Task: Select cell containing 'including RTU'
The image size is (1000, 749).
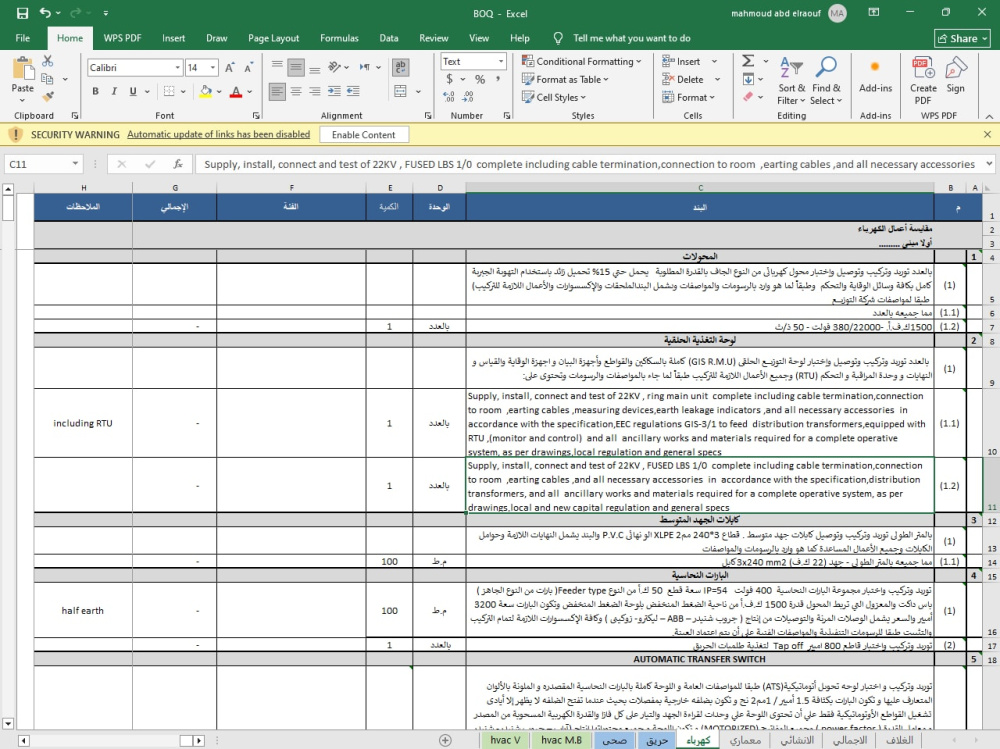Action: [x=83, y=423]
